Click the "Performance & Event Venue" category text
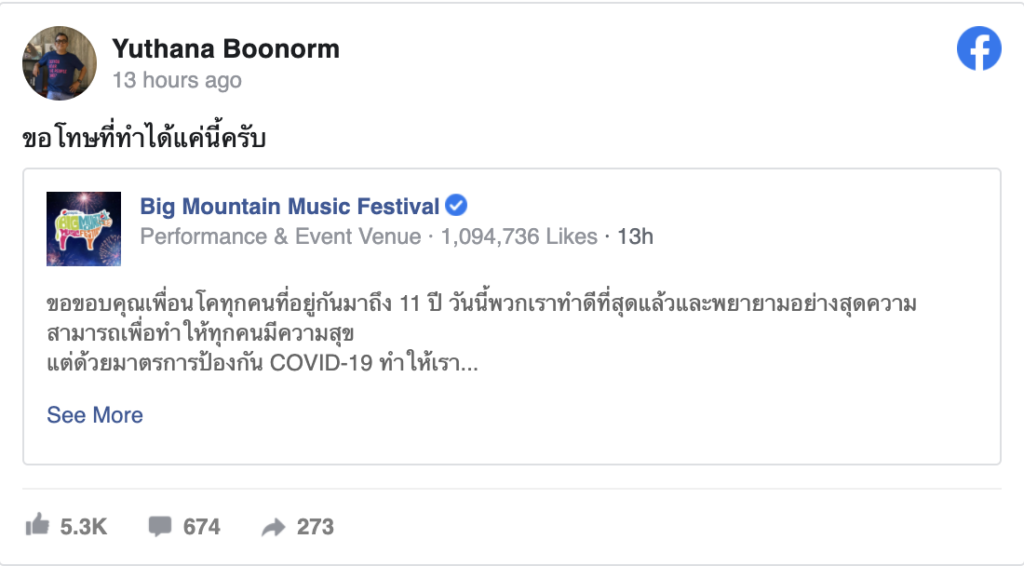 [x=281, y=237]
